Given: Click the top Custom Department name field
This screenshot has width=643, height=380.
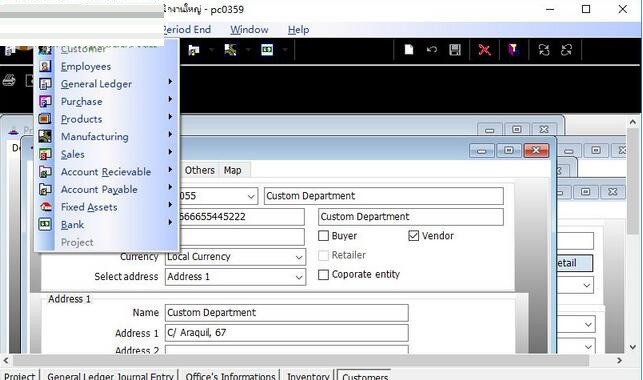Looking at the screenshot, I should (x=384, y=196).
